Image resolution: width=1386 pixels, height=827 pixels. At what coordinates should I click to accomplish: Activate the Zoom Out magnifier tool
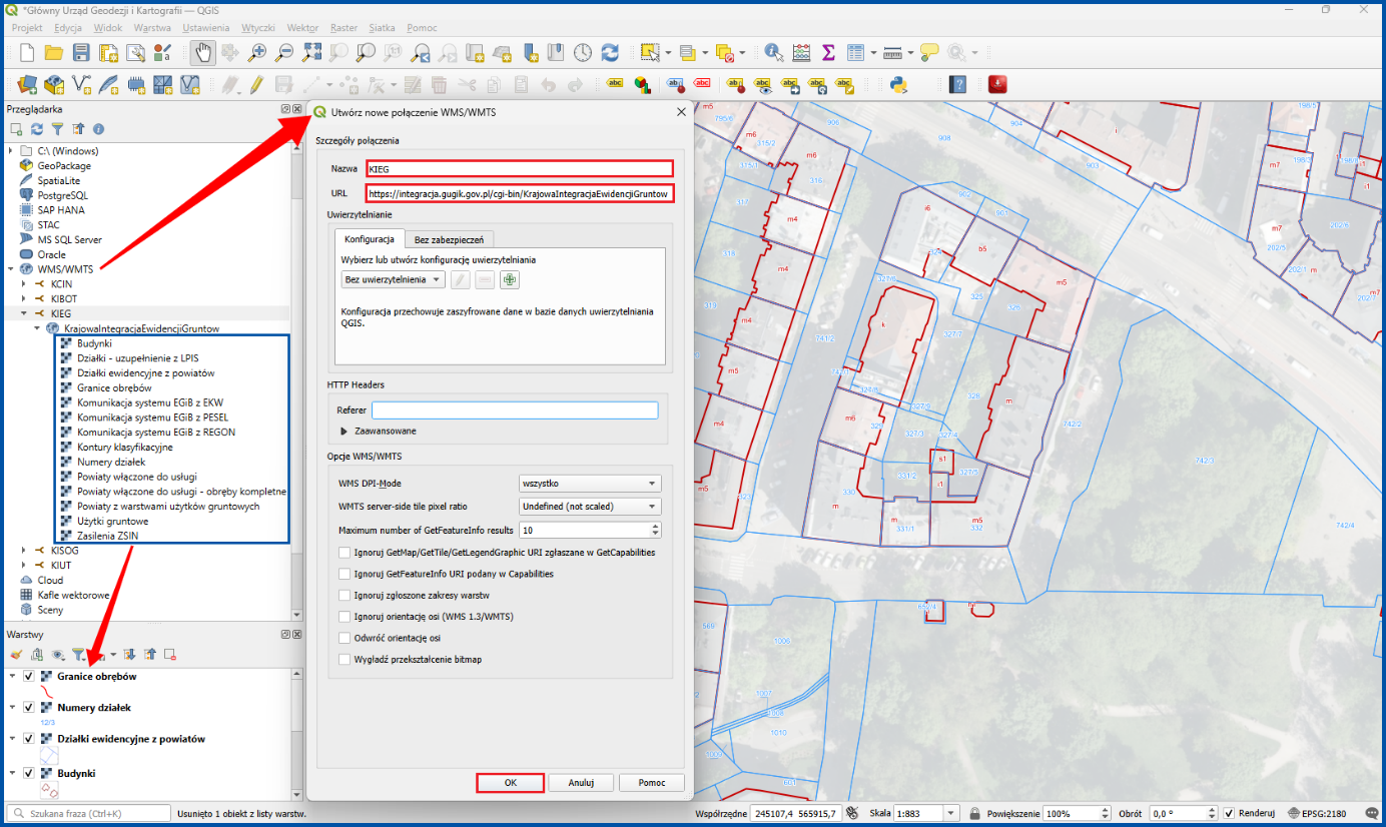tap(284, 52)
